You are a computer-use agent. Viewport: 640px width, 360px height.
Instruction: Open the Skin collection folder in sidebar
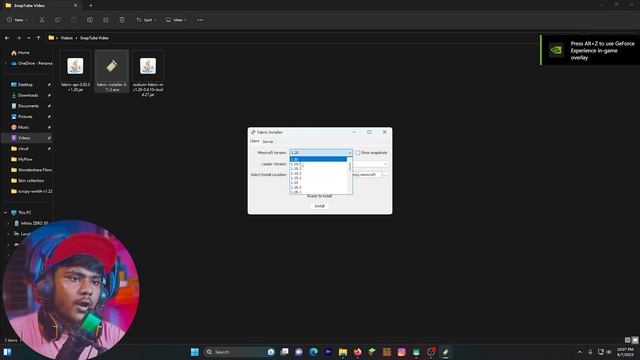coord(31,180)
